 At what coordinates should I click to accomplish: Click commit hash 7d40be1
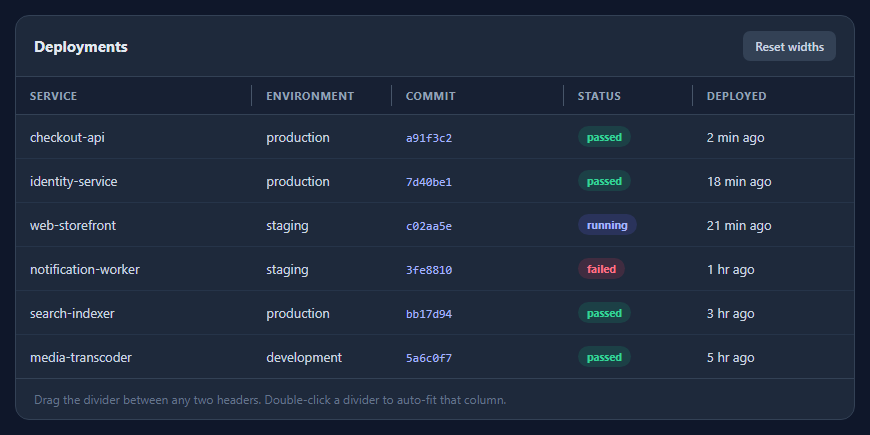click(x=429, y=182)
